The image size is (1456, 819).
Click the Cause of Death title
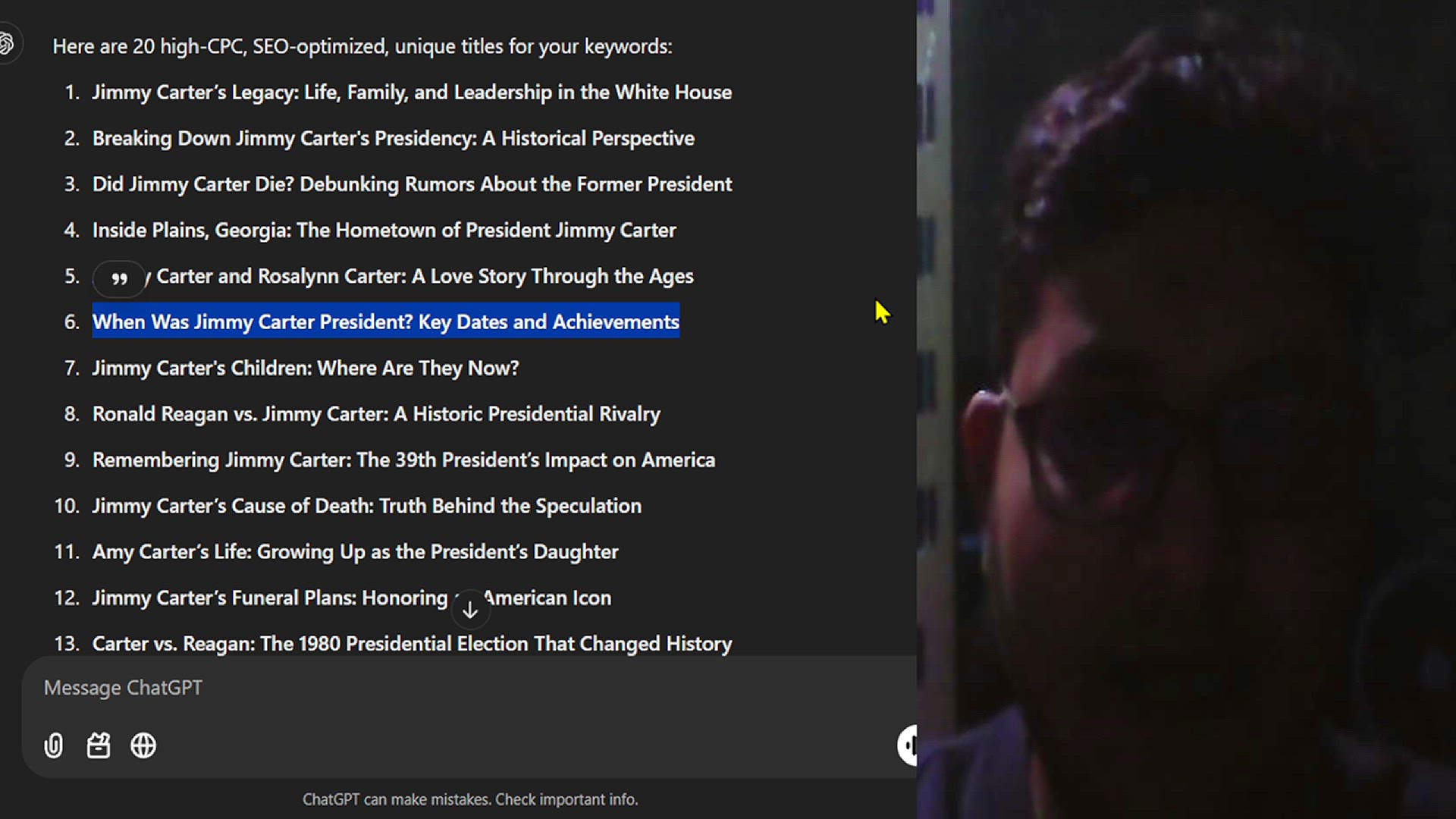tap(367, 506)
